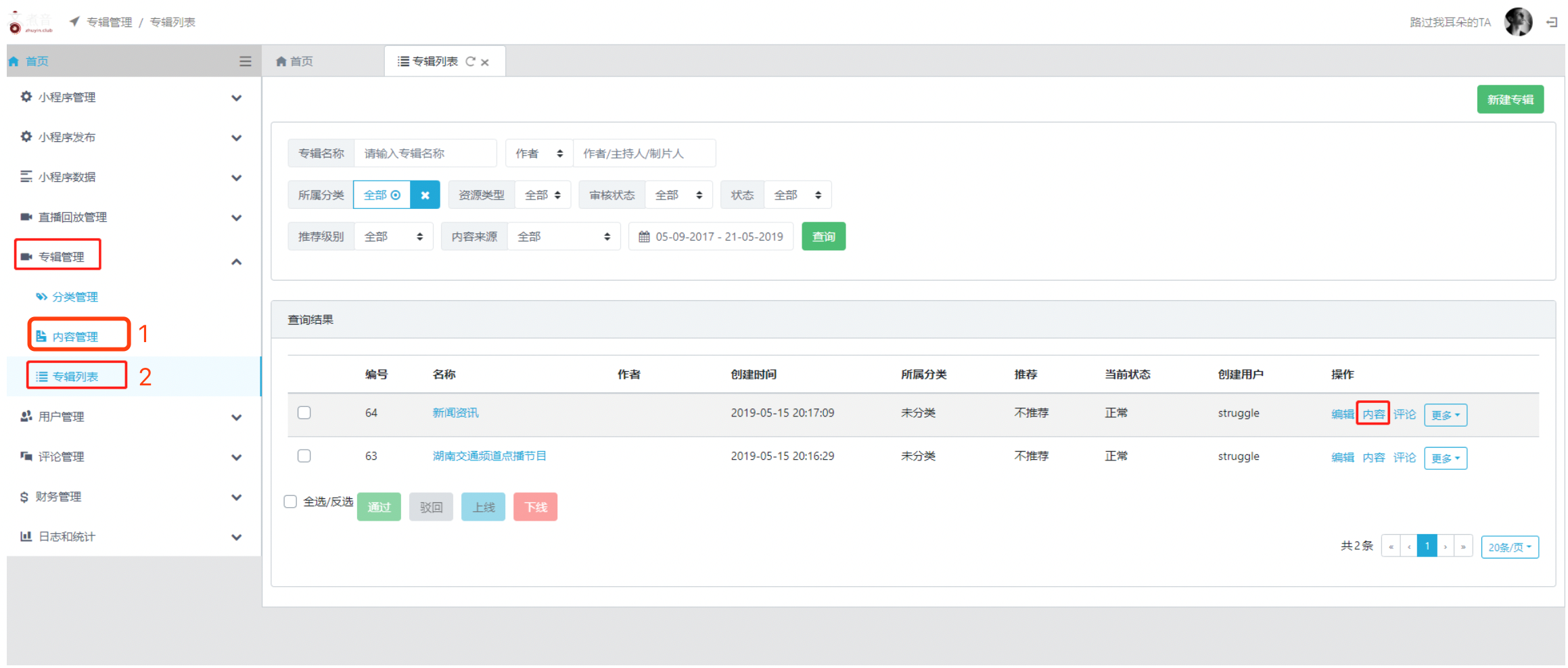This screenshot has width=1568, height=668.
Task: Click the logout icon at top right
Action: pos(1552,22)
